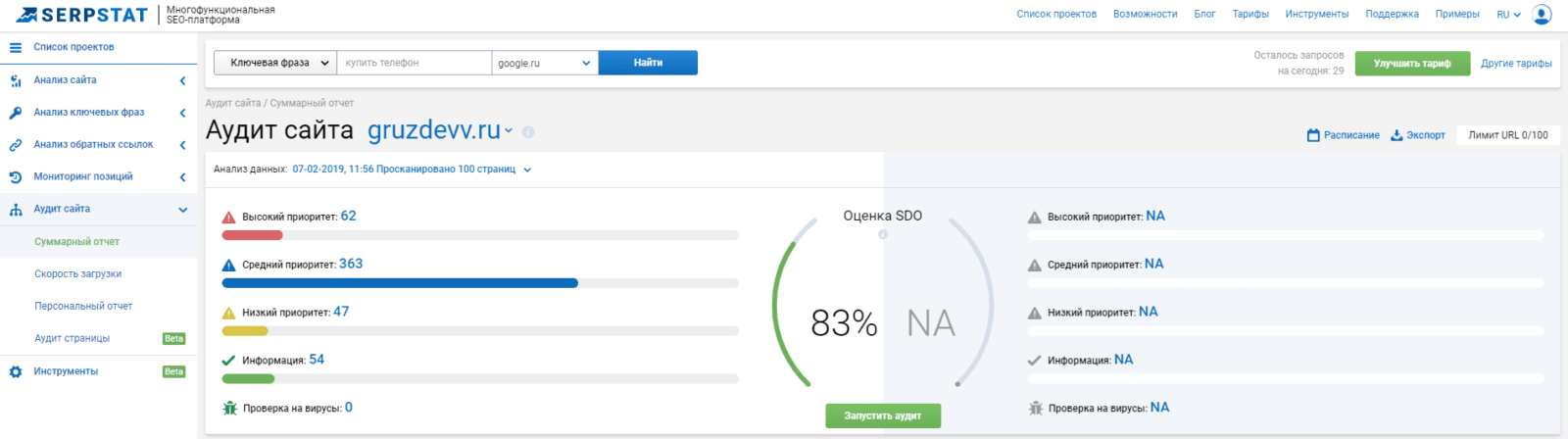Viewport: 1568px width, 439px height.
Task: Click the Аудит сайта breadcrumb link
Action: [233, 103]
